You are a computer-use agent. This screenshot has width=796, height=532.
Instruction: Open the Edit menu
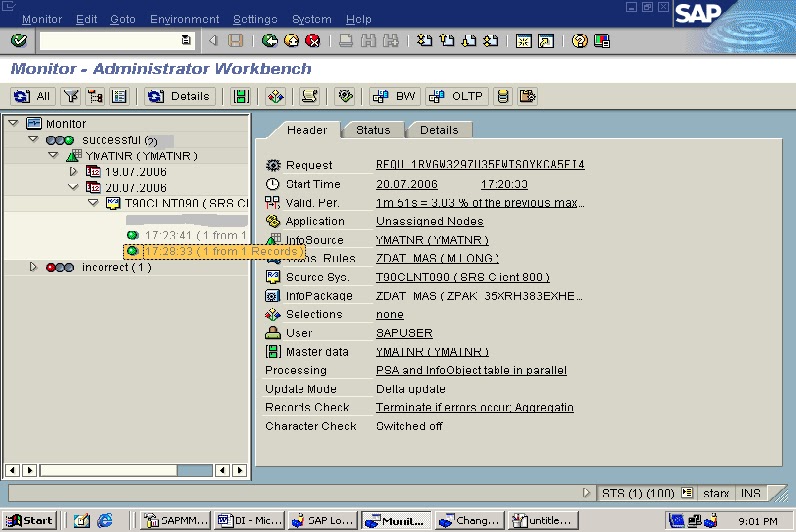pyautogui.click(x=86, y=19)
